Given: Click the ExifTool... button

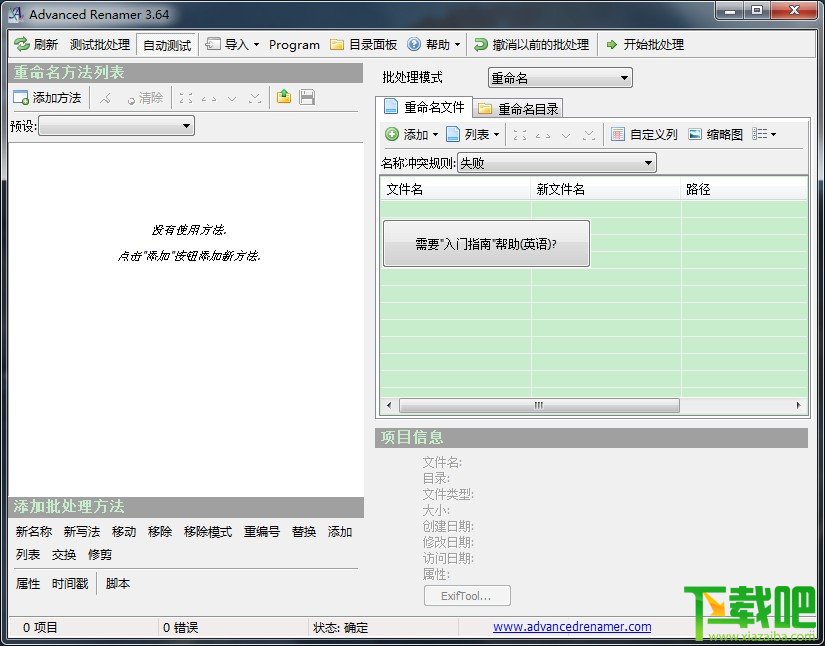Looking at the screenshot, I should pos(466,595).
